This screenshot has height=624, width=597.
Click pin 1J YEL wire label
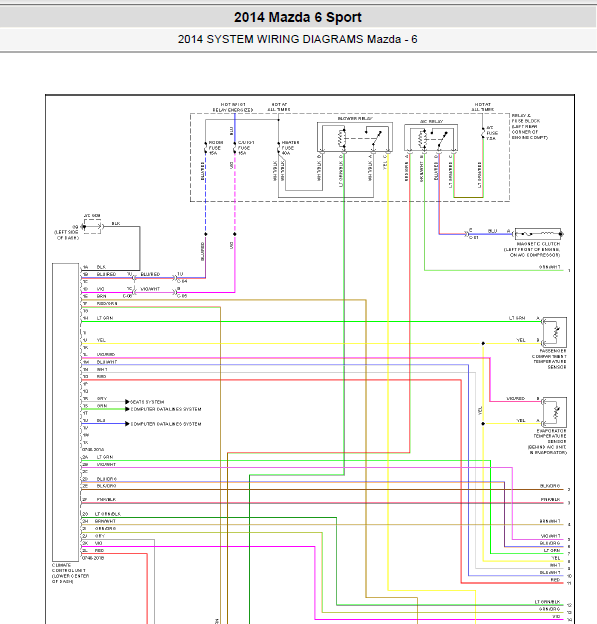click(x=101, y=340)
